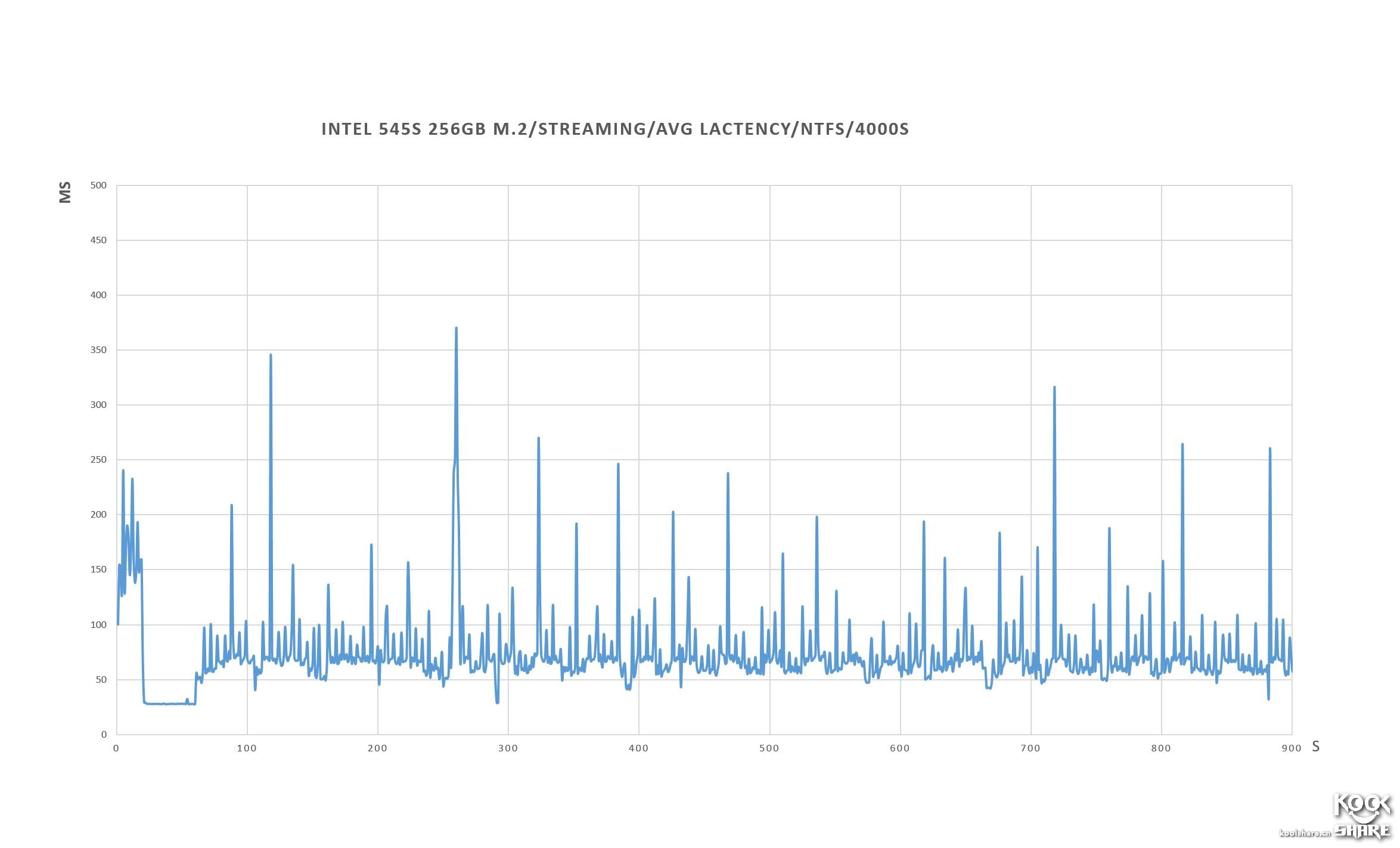Click the Intel 545S chart title
The height and width of the screenshot is (848, 1400).
click(615, 129)
